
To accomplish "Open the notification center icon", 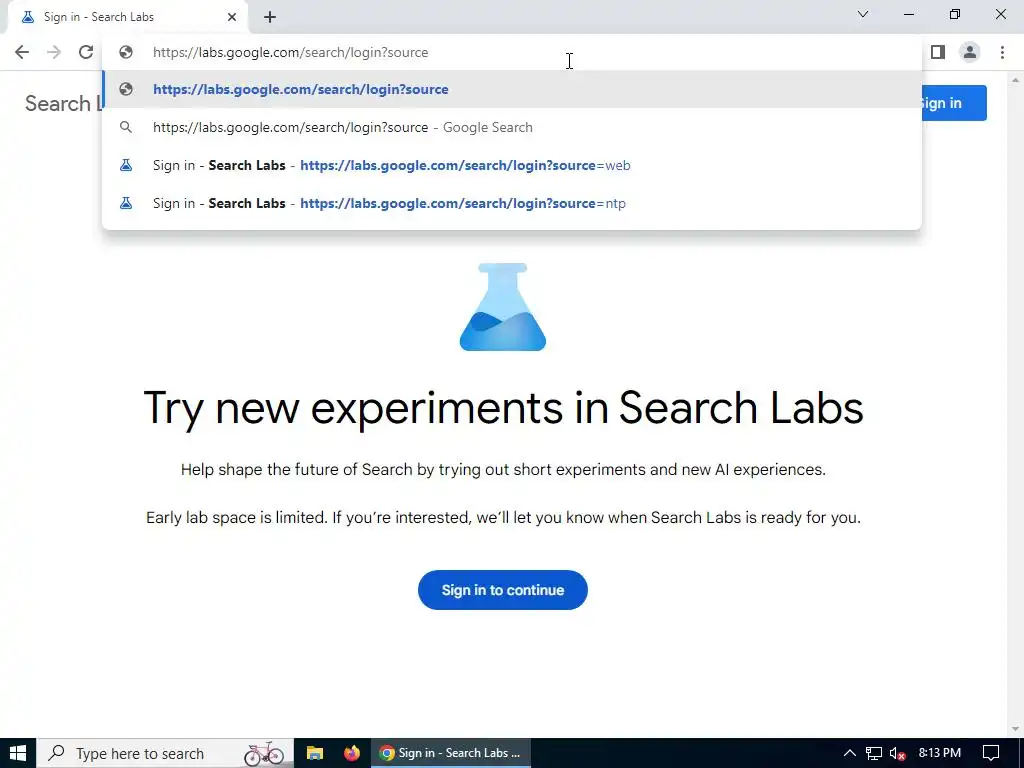I will pyautogui.click(x=991, y=753).
